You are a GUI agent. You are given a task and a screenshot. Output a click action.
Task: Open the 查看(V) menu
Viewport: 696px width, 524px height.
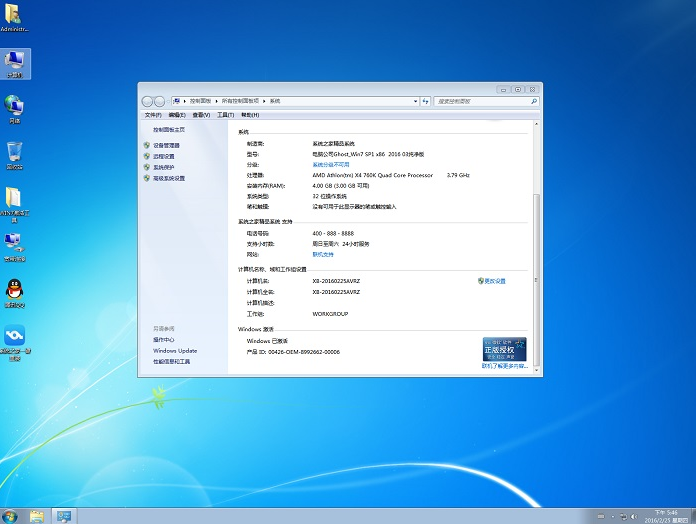point(200,115)
